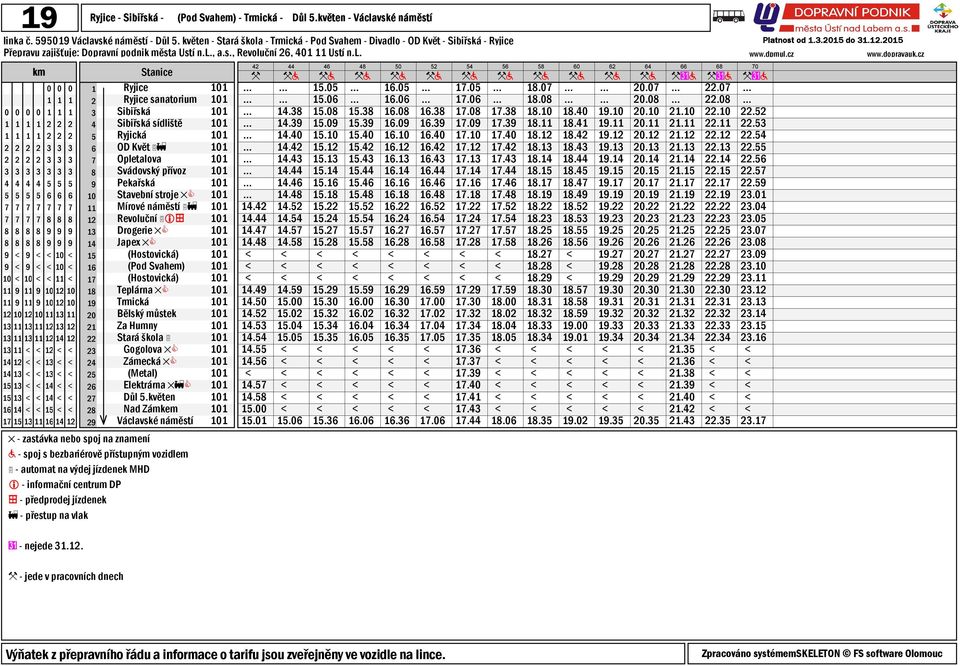
Task: Click the legend train transfer icon
Action: tap(13, 515)
